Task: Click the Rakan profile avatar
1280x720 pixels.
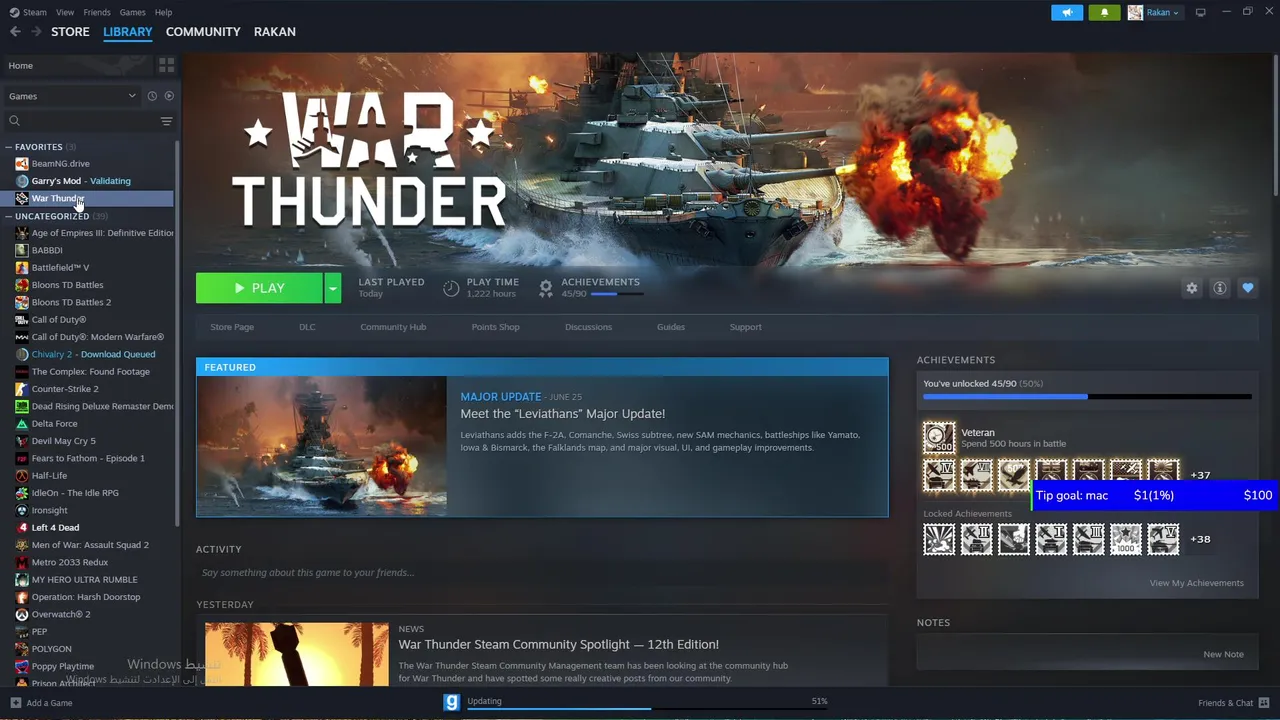Action: pyautogui.click(x=1135, y=12)
